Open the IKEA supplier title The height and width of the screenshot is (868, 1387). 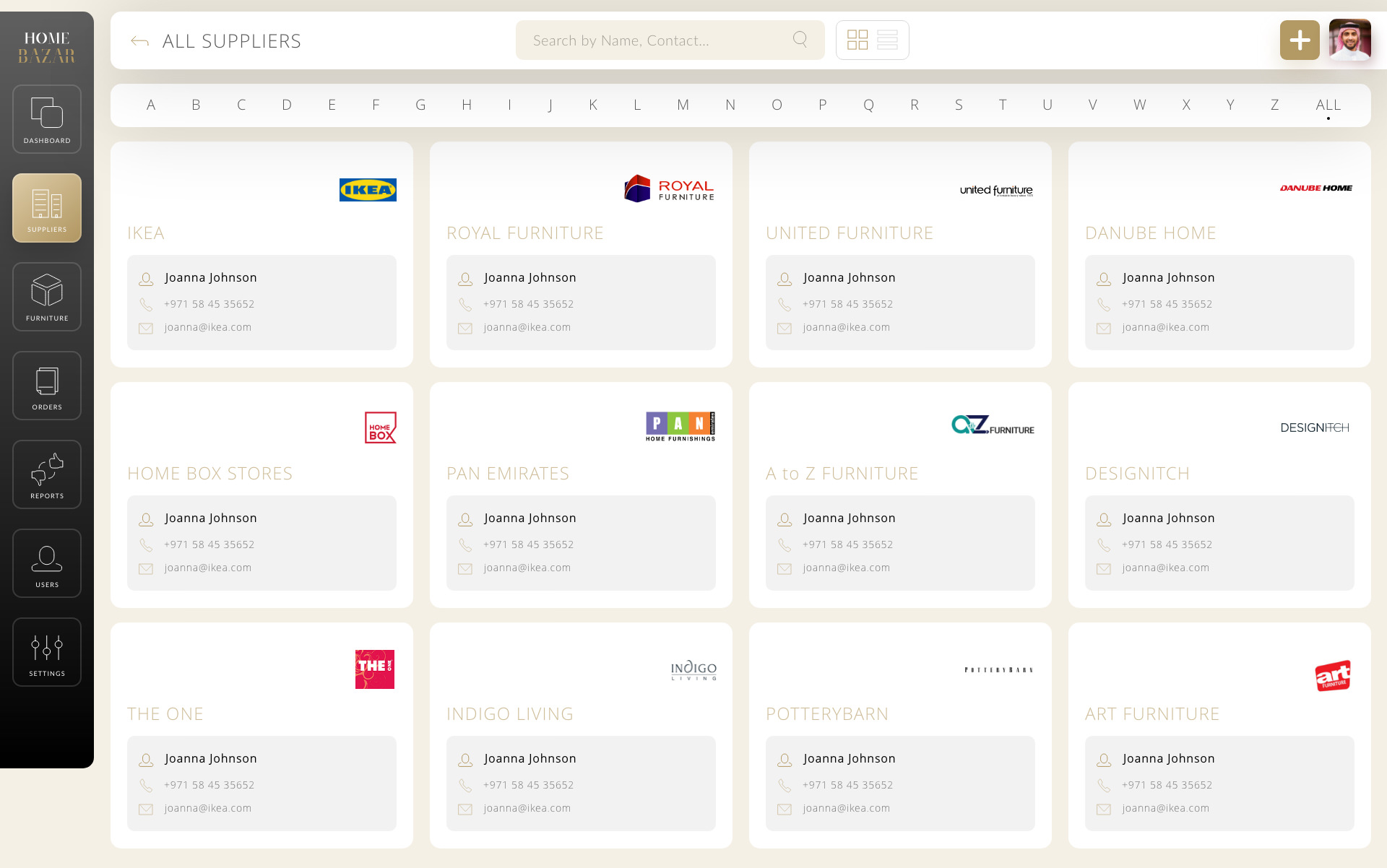pyautogui.click(x=146, y=233)
